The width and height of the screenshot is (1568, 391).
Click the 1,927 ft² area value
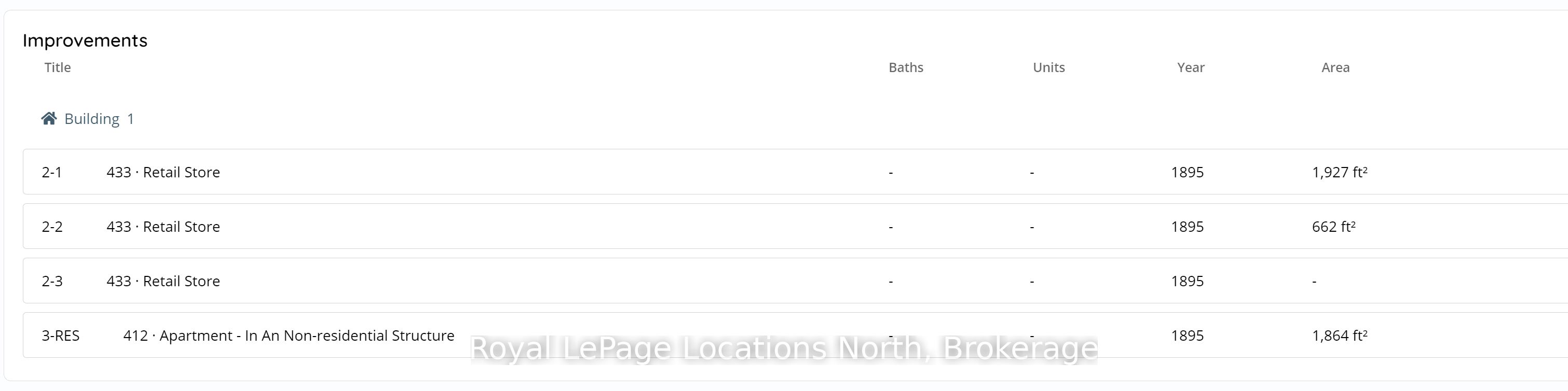pos(1340,172)
